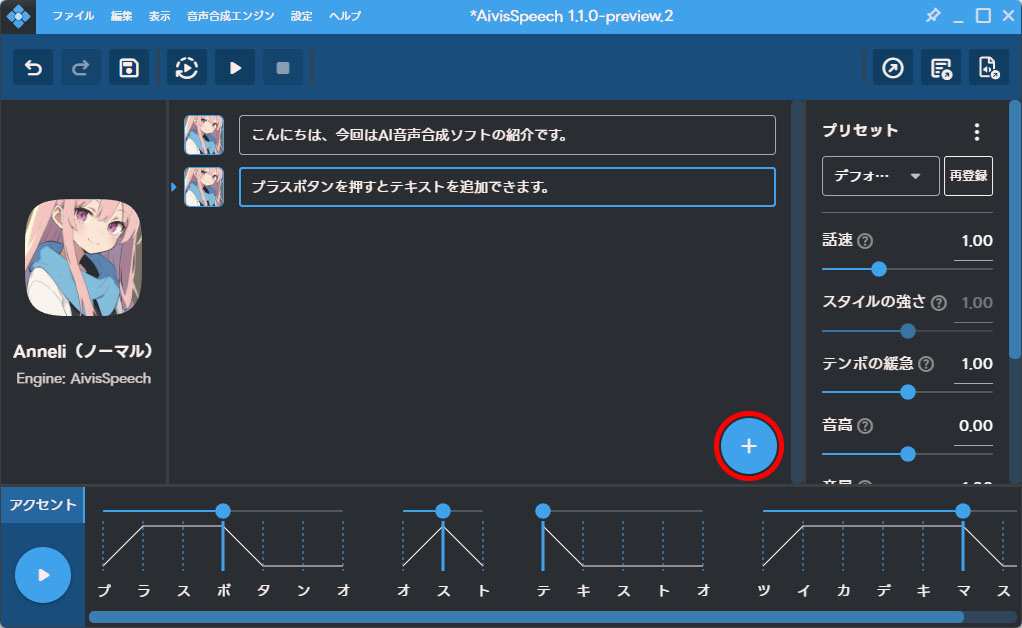
Task: Click the audio file import/export icon at far right
Action: pyautogui.click(x=988, y=67)
